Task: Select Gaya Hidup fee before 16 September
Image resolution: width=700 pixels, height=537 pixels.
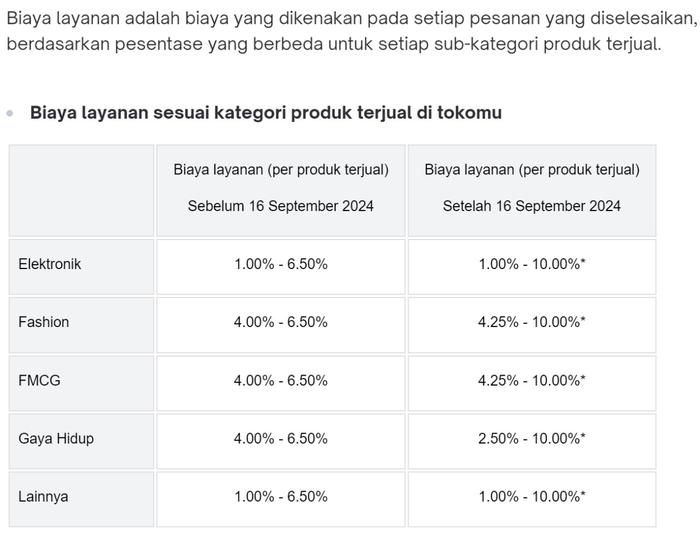Action: click(281, 439)
